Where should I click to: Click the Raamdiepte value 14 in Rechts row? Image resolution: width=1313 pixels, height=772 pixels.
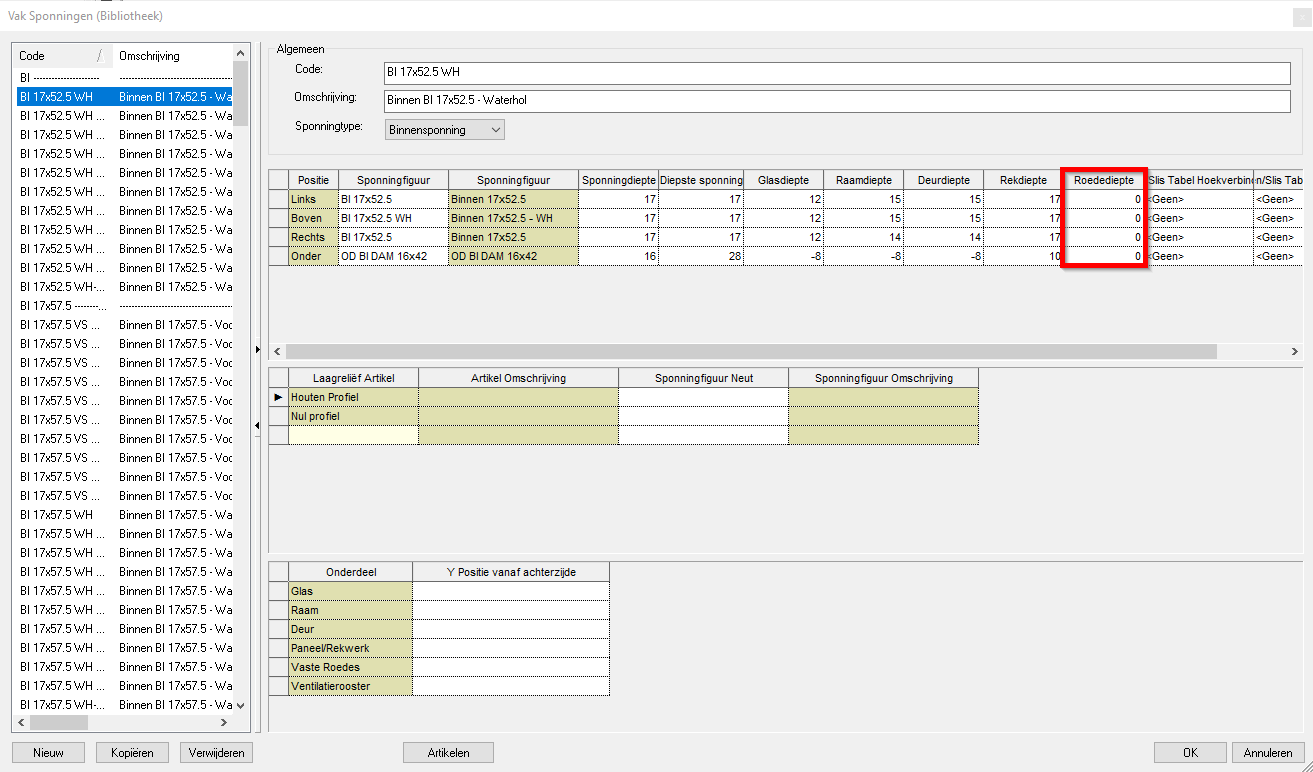pos(864,237)
